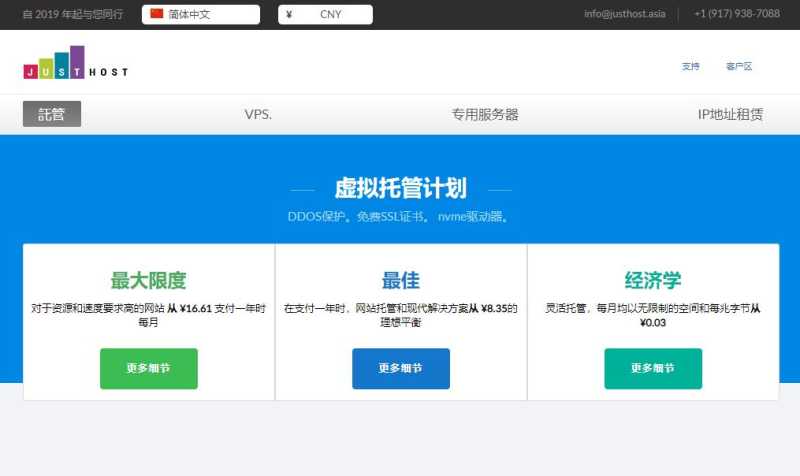
Task: Click the 虚拟托管计划 heading
Action: tap(400, 189)
